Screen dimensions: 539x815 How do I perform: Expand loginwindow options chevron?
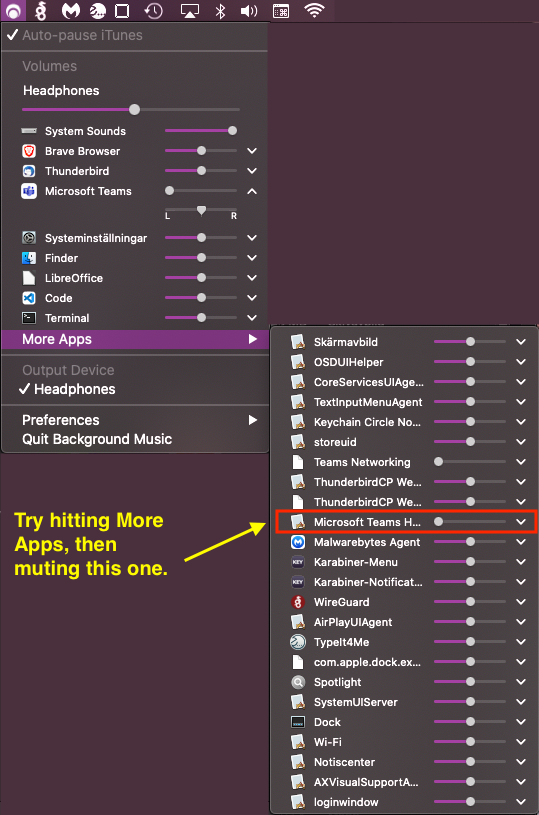click(x=521, y=802)
